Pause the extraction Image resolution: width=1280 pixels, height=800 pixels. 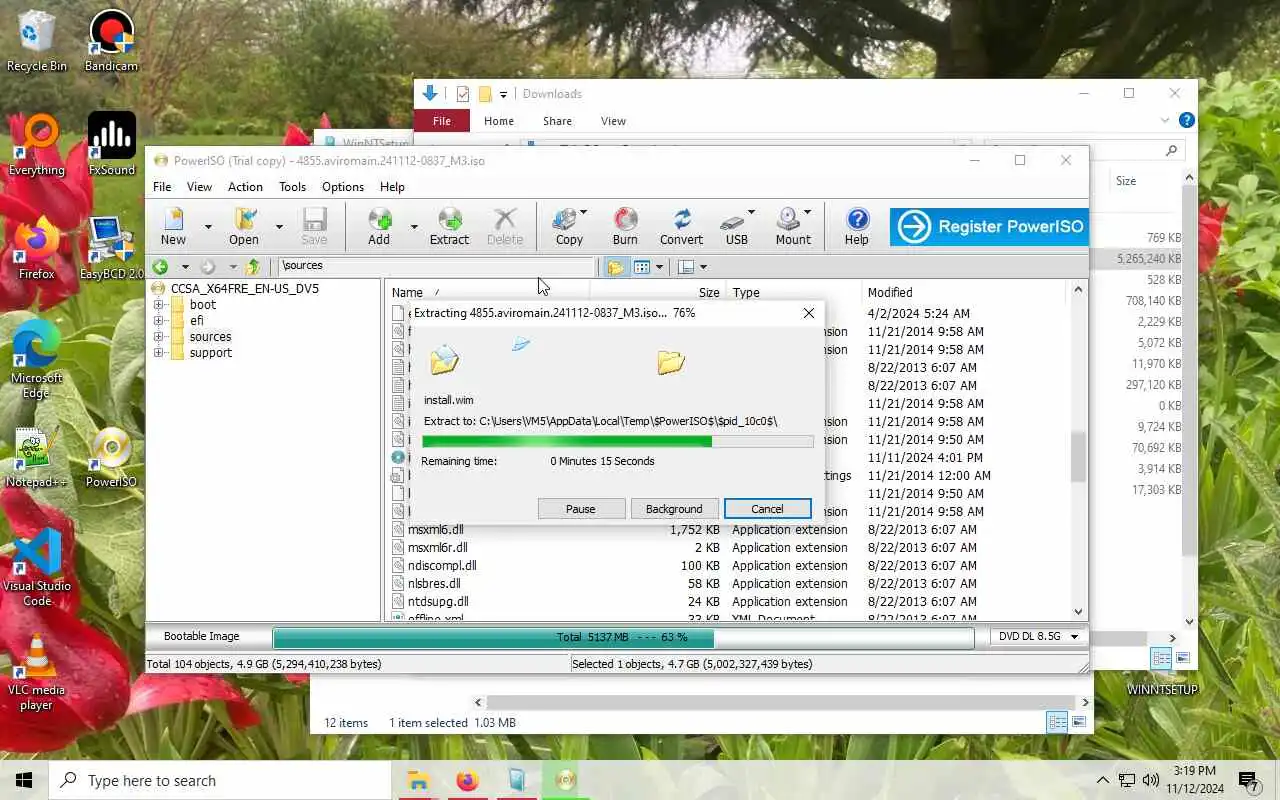pos(581,509)
